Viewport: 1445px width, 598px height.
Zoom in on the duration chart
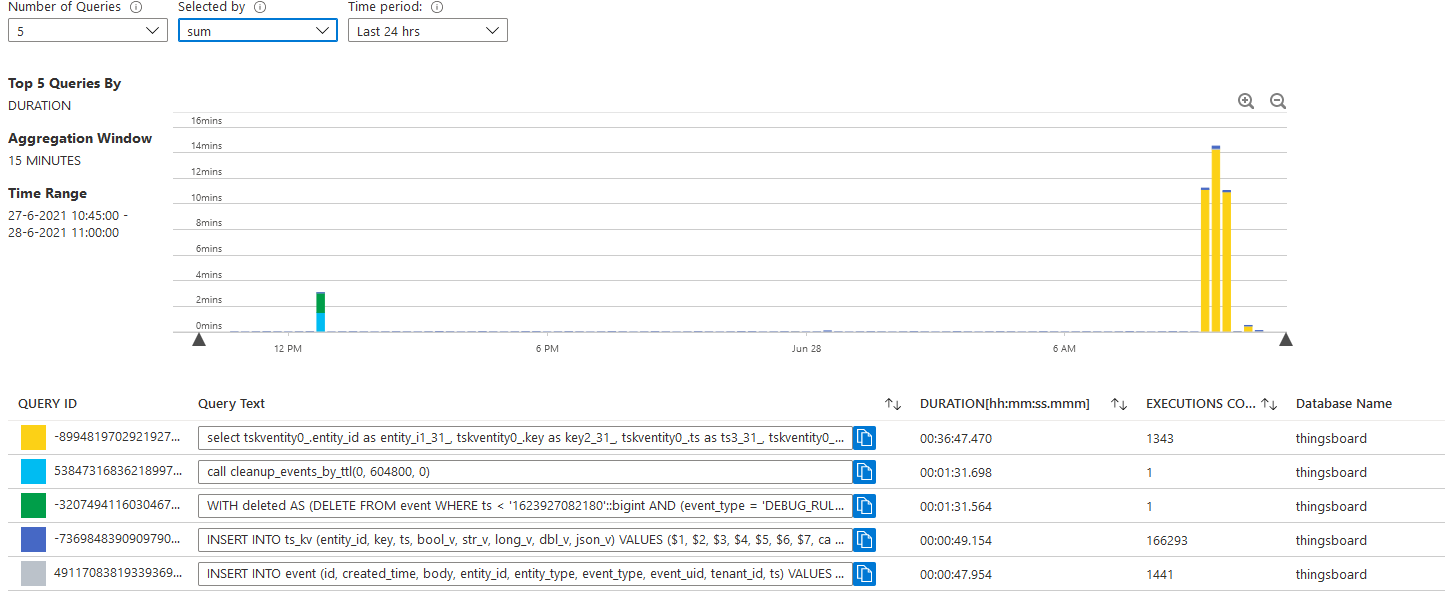[1246, 101]
